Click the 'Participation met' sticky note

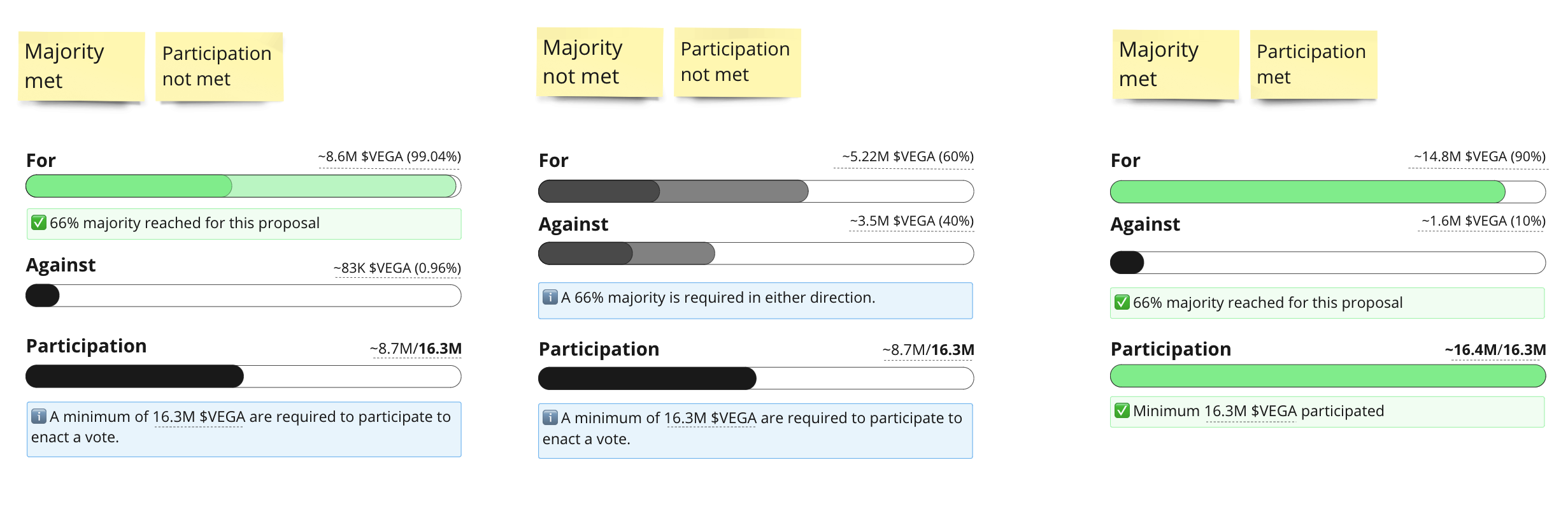1312,64
